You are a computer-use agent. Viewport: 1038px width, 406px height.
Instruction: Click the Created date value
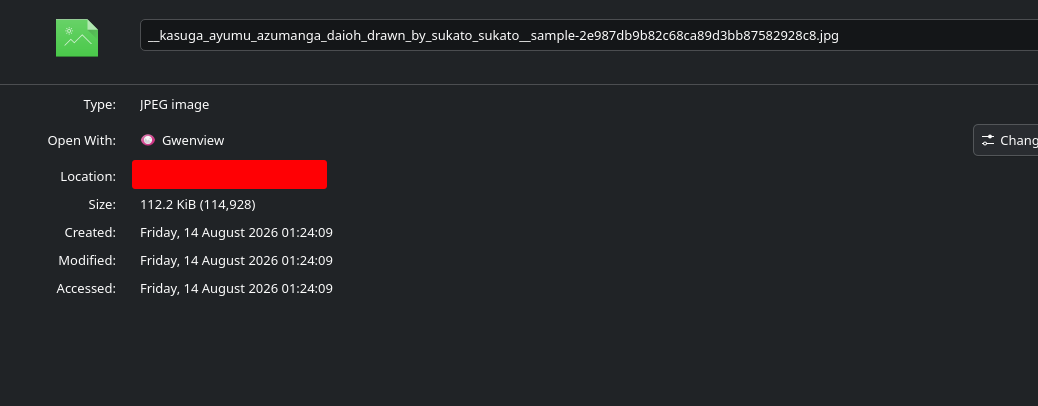[236, 232]
